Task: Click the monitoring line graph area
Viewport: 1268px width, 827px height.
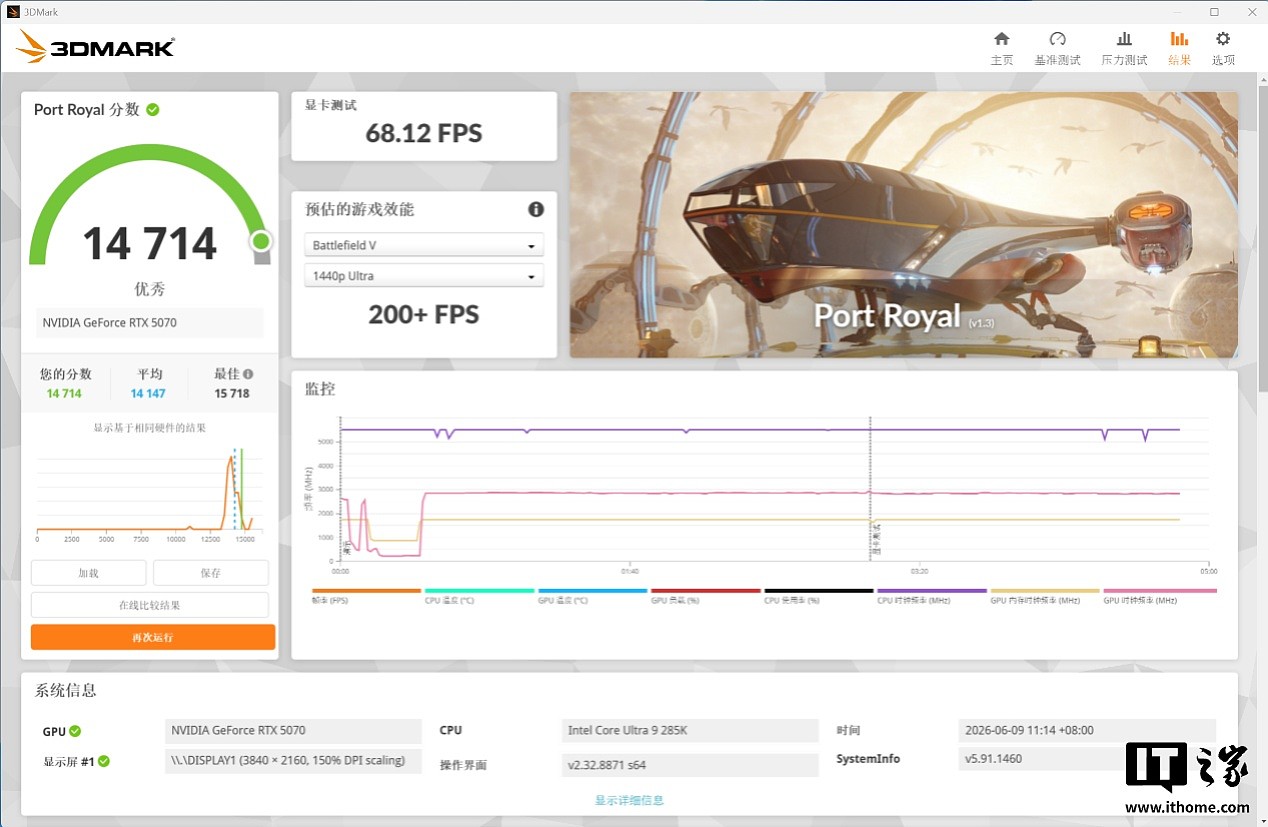Action: [774, 490]
